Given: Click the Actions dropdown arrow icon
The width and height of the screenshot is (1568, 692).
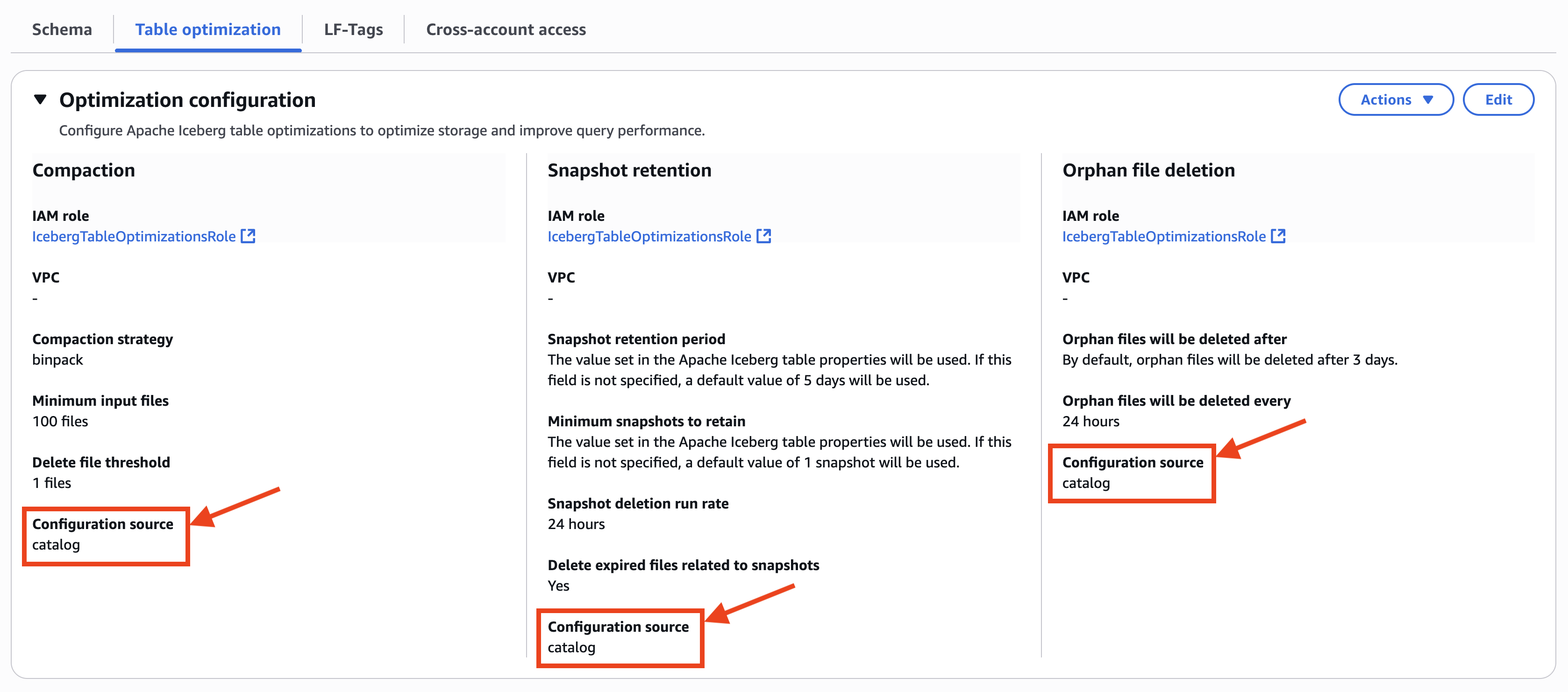Looking at the screenshot, I should pyautogui.click(x=1428, y=100).
